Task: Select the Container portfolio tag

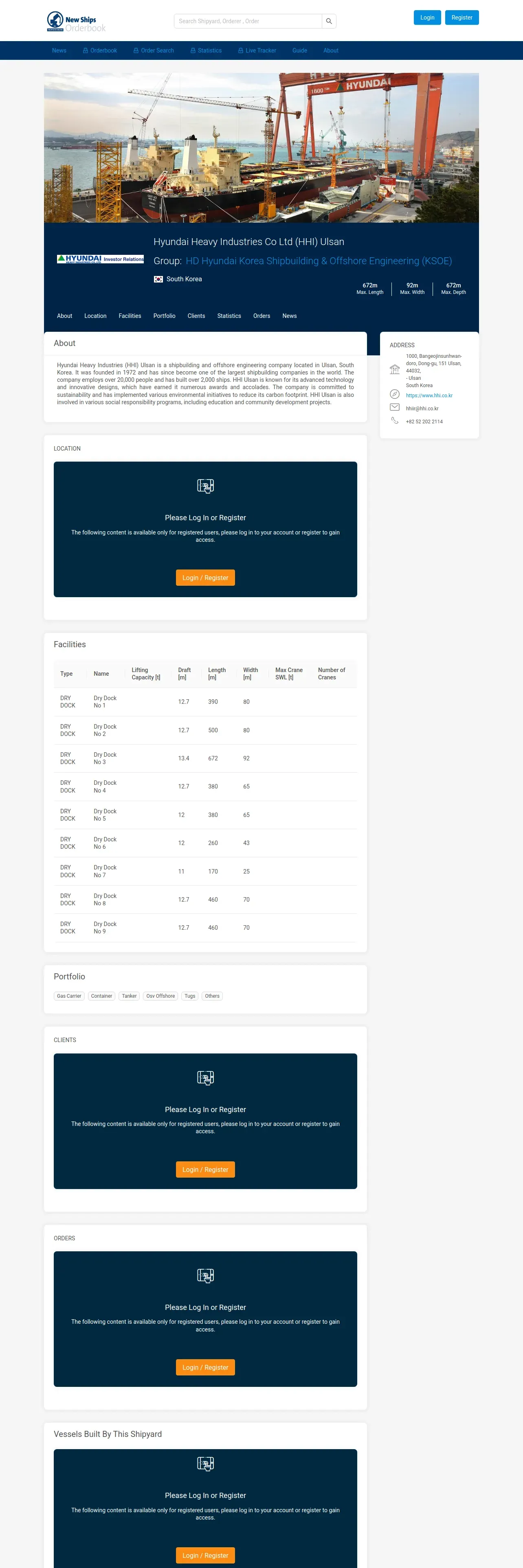Action: point(102,996)
